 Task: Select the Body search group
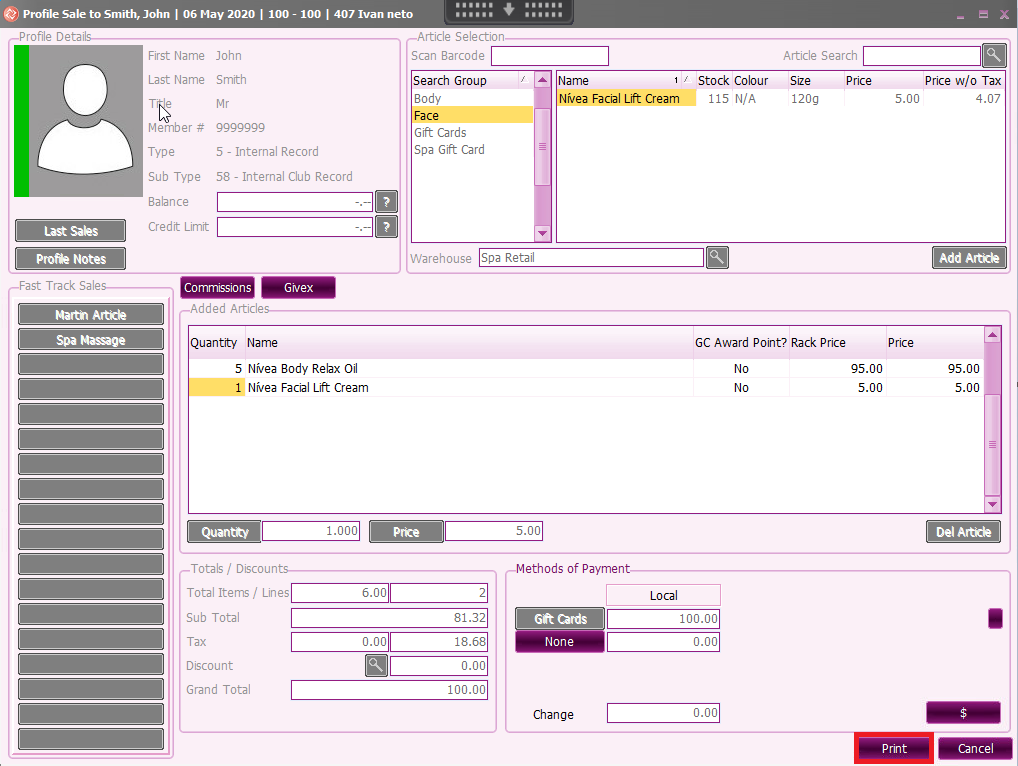[472, 99]
